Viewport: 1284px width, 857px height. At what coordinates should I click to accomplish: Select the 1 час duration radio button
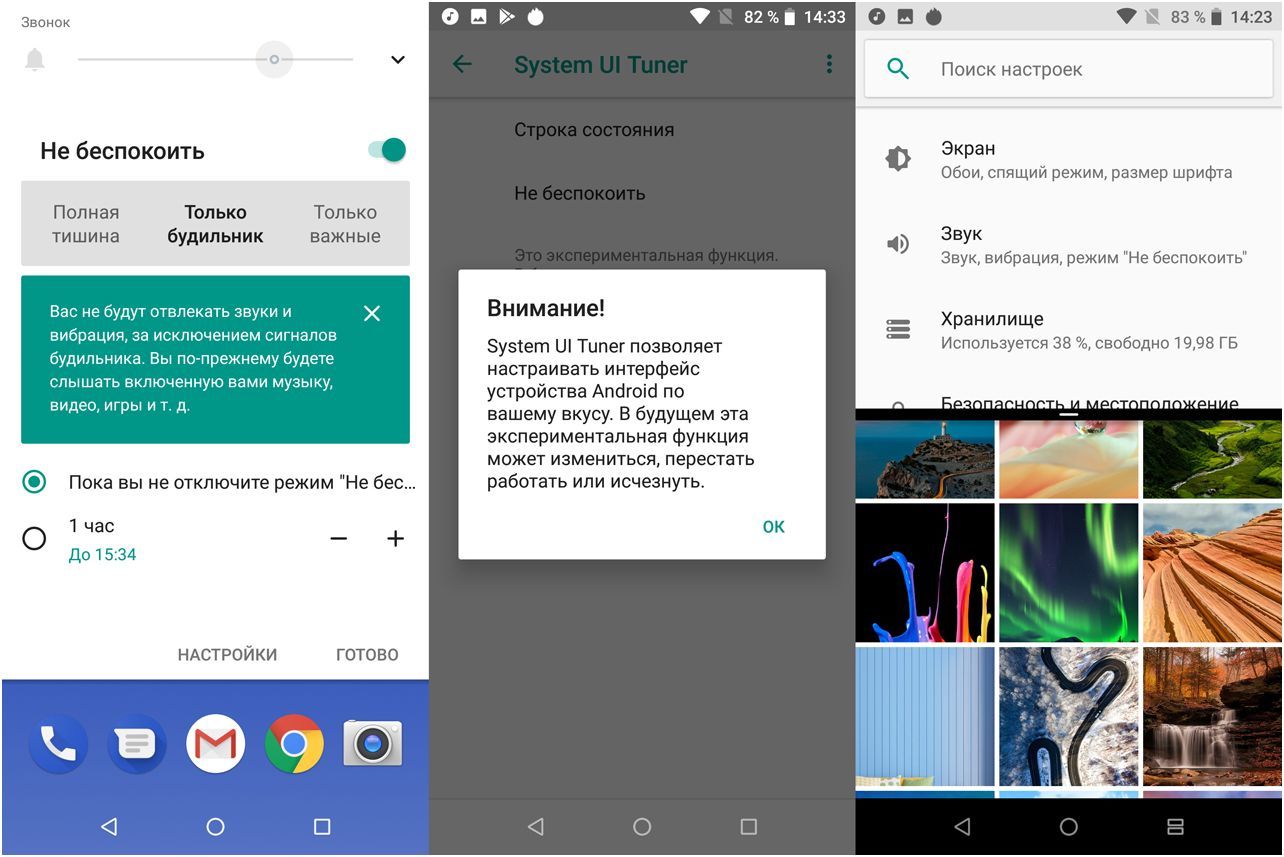34,539
